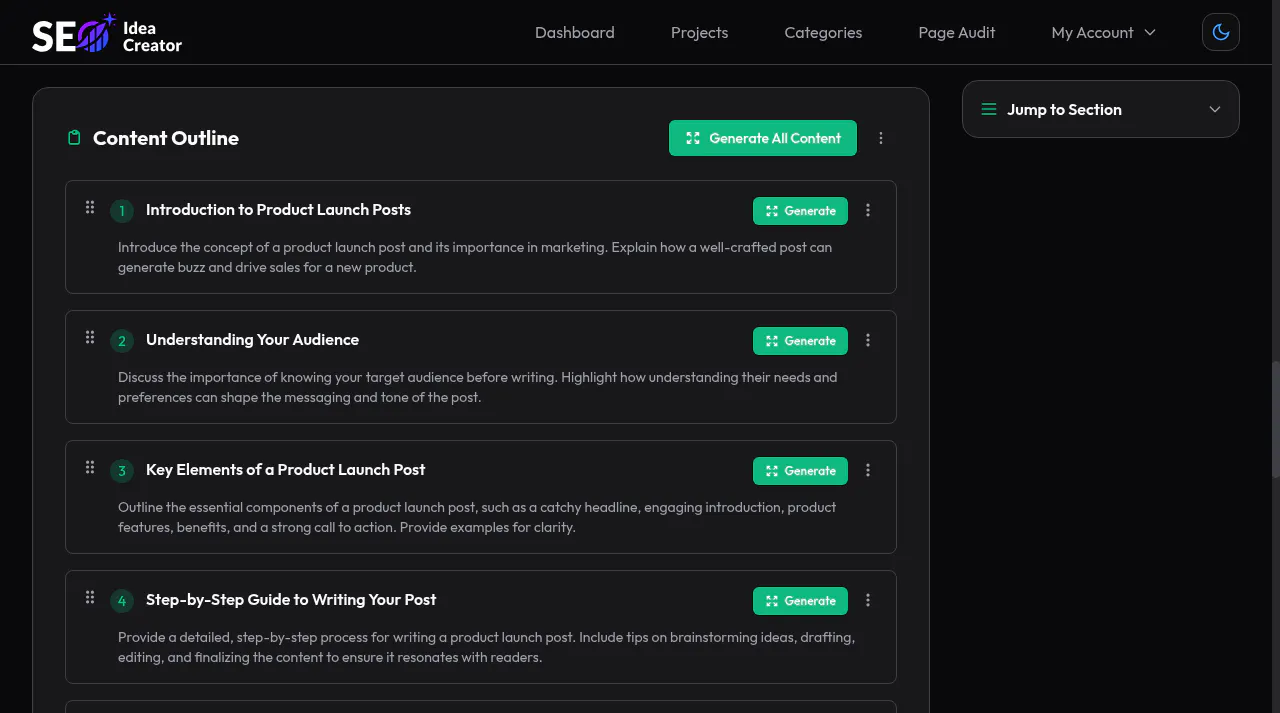
Task: Open the Dashboard page
Action: (575, 32)
